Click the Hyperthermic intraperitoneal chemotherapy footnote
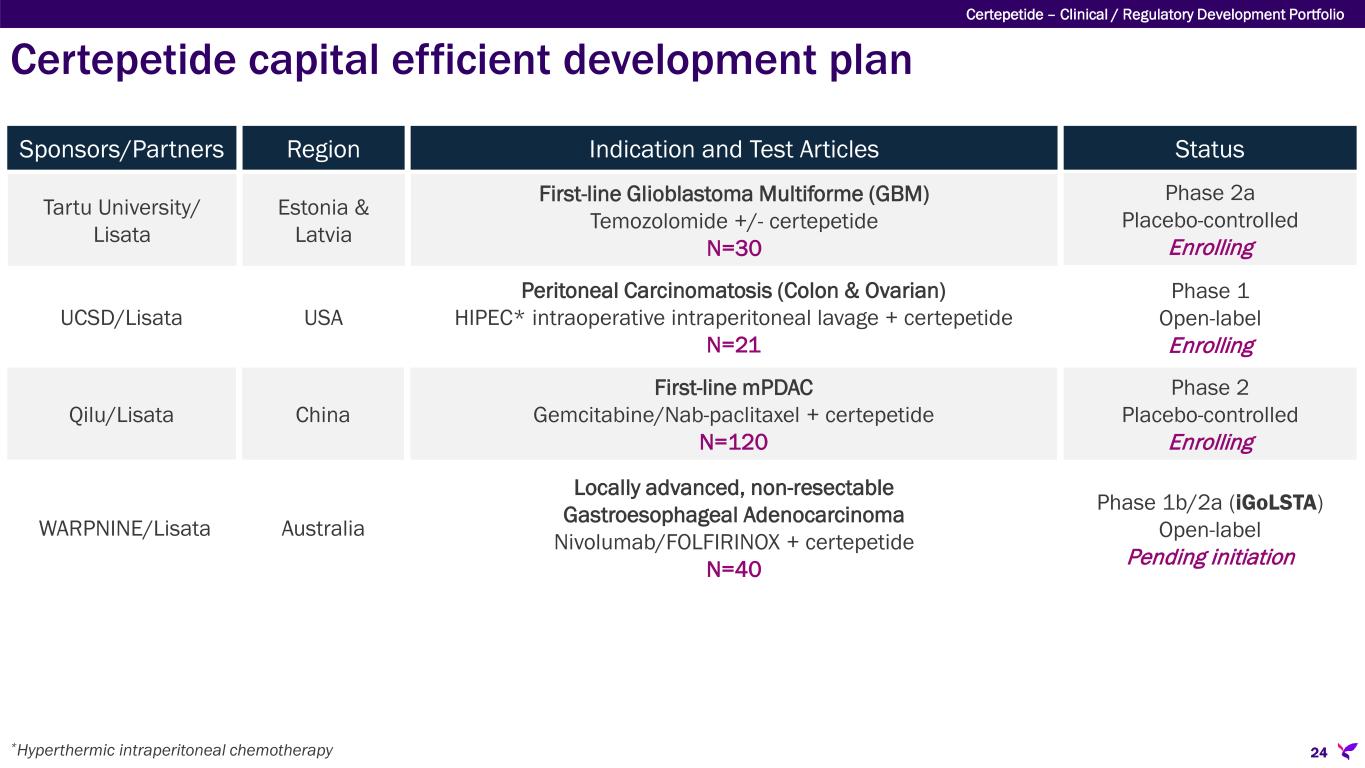 (x=172, y=750)
